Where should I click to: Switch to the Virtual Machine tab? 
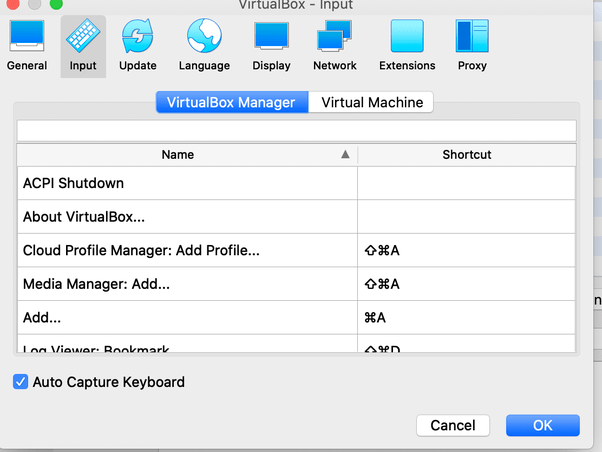pyautogui.click(x=371, y=102)
